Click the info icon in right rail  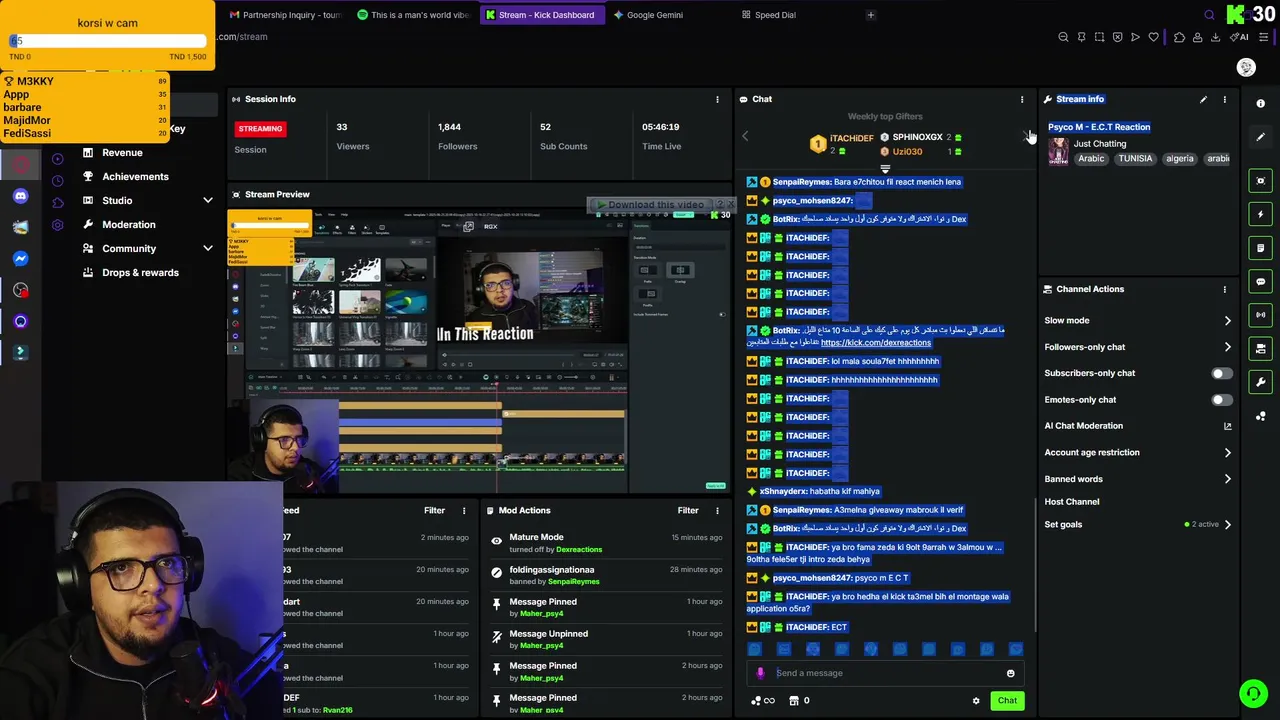point(1260,104)
